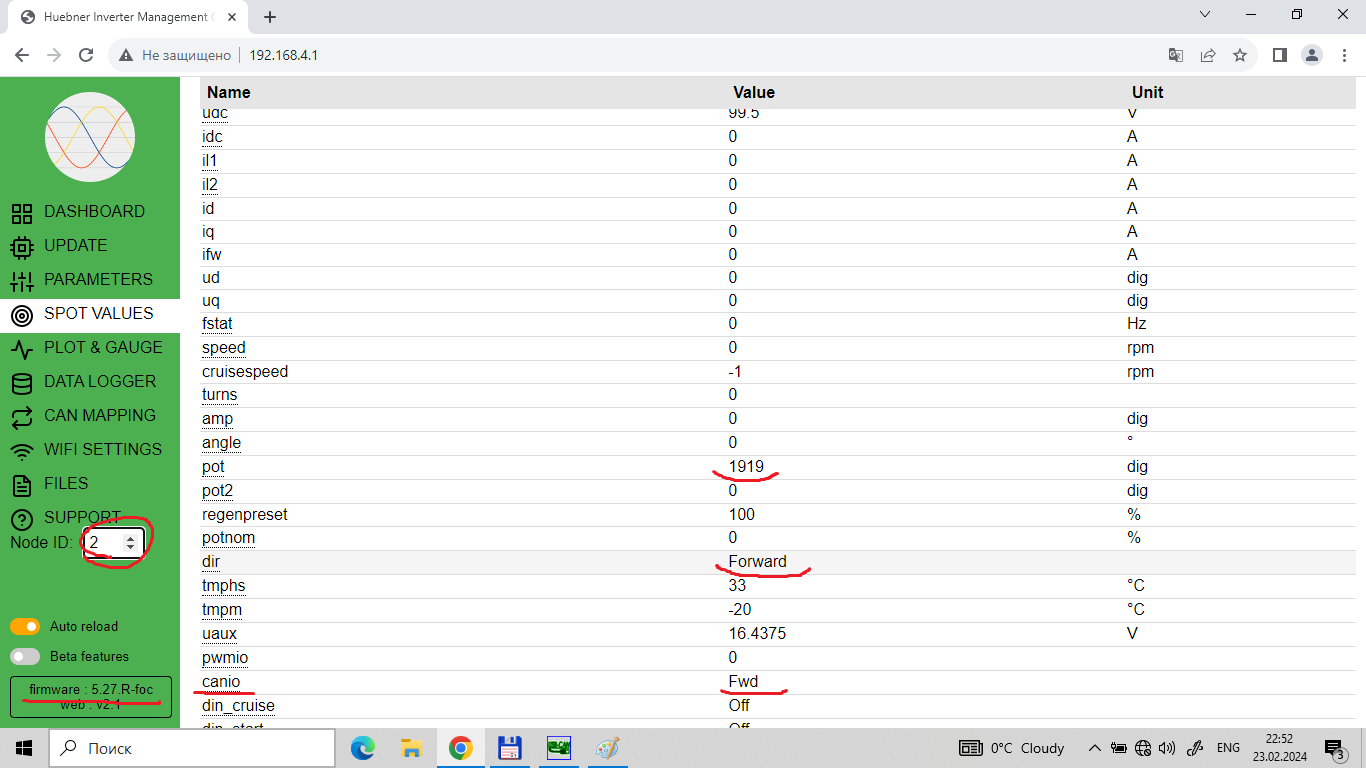Open a new browser tab
Screen dimensions: 1366x768
[270, 17]
